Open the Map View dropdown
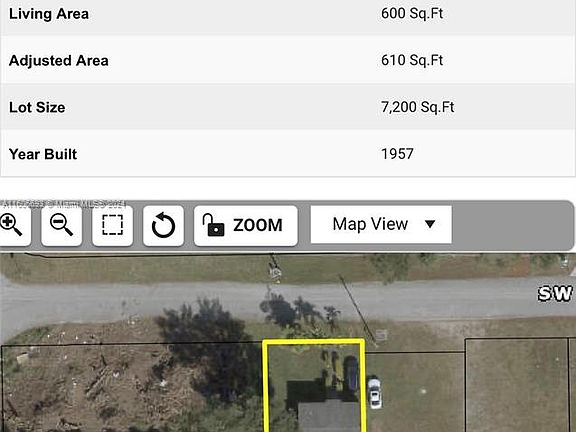The height and width of the screenshot is (432, 576). 381,224
